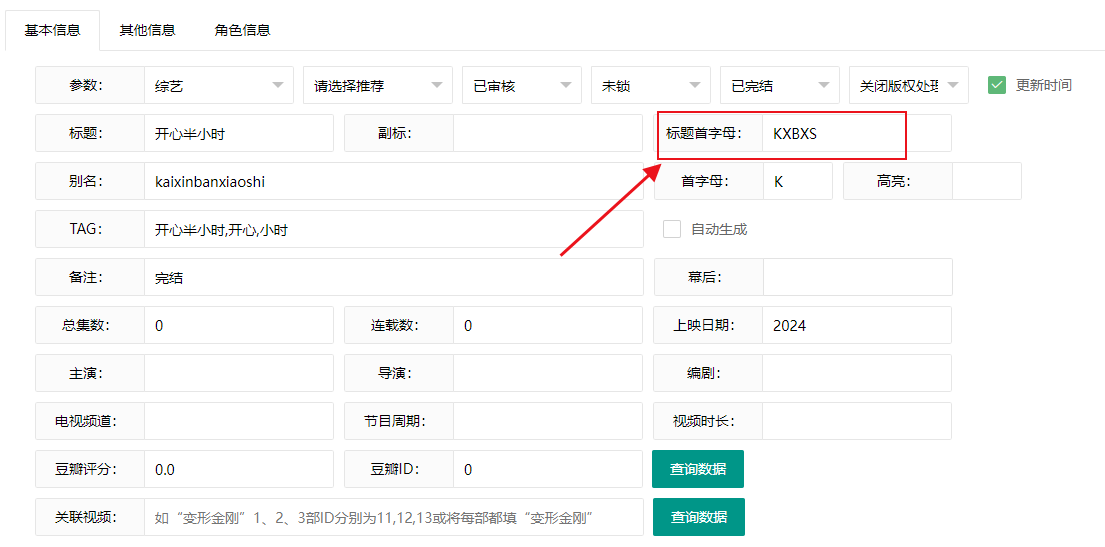Viewport: 1105px width, 547px height.
Task: Open the 已完结 dropdown
Action: click(x=779, y=86)
